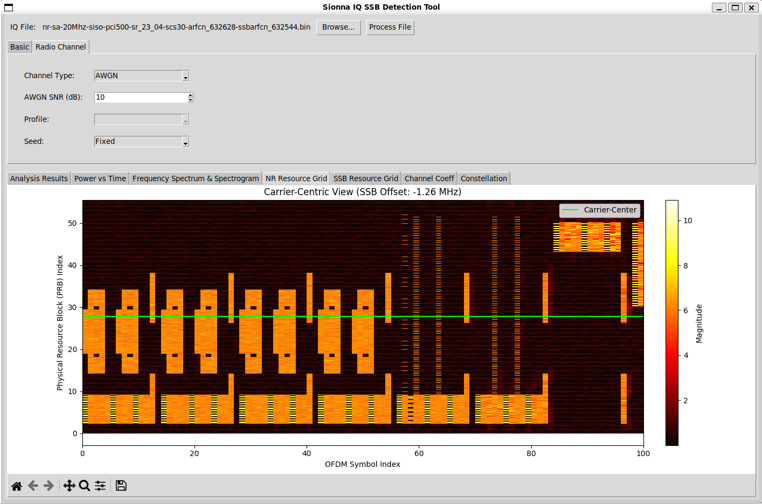Image resolution: width=762 pixels, height=504 pixels.
Task: Activate the Pan move tool
Action: tap(69, 486)
